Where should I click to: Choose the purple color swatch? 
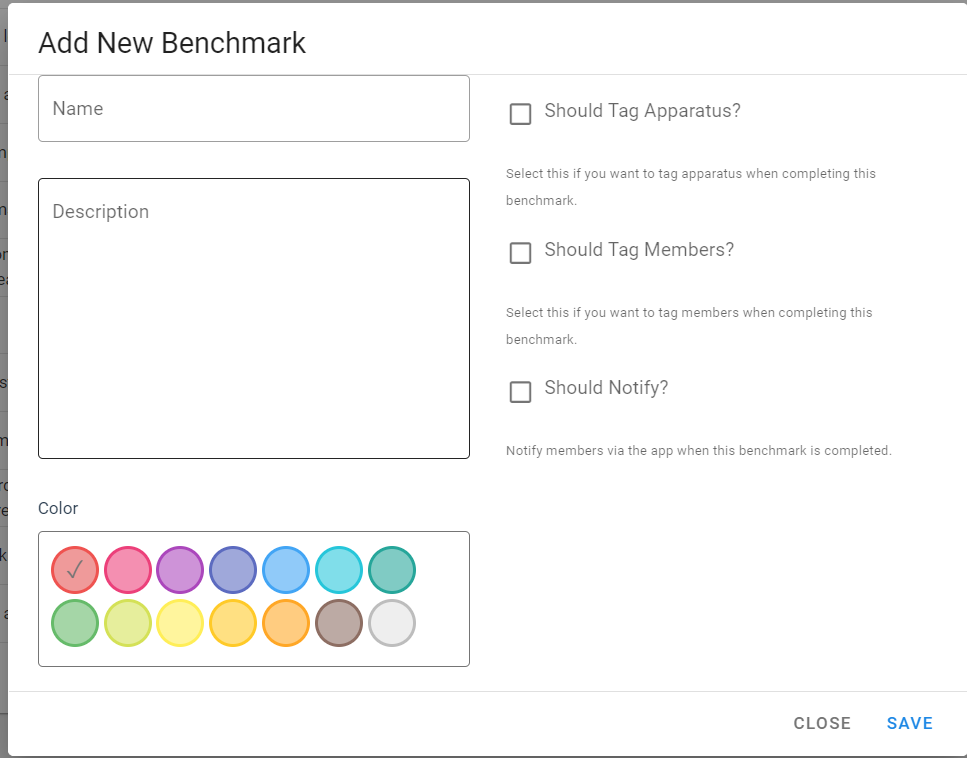tap(181, 571)
